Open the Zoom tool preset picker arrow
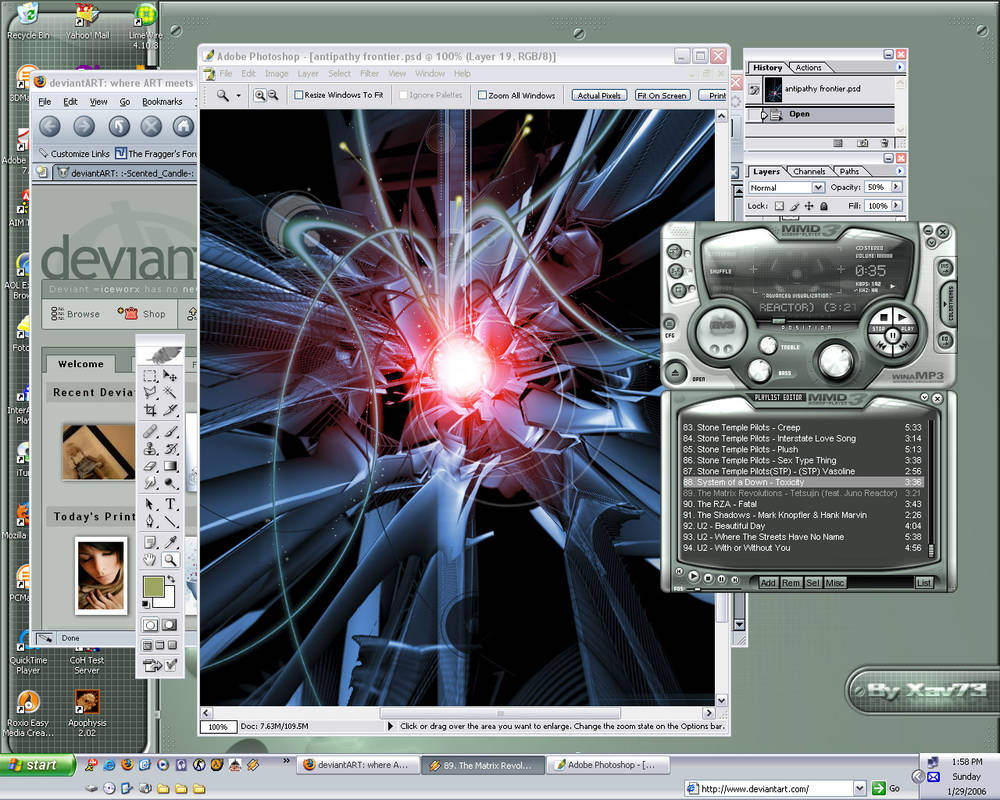 click(x=239, y=96)
